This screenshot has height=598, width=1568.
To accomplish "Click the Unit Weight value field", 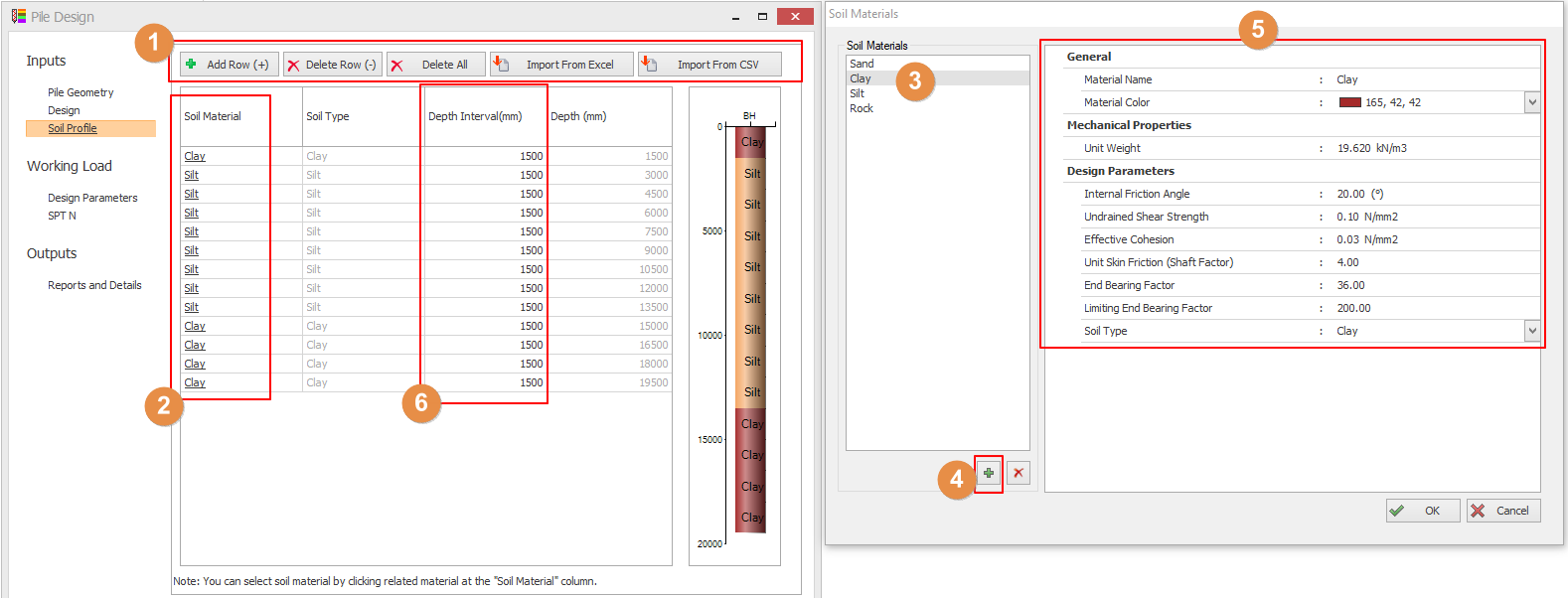I will tap(1371, 148).
